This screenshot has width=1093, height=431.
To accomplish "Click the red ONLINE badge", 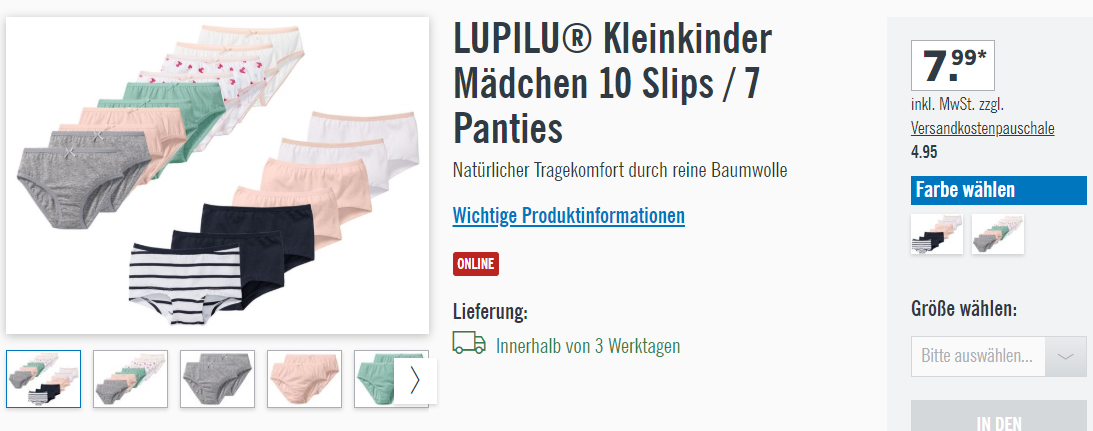I will point(475,264).
